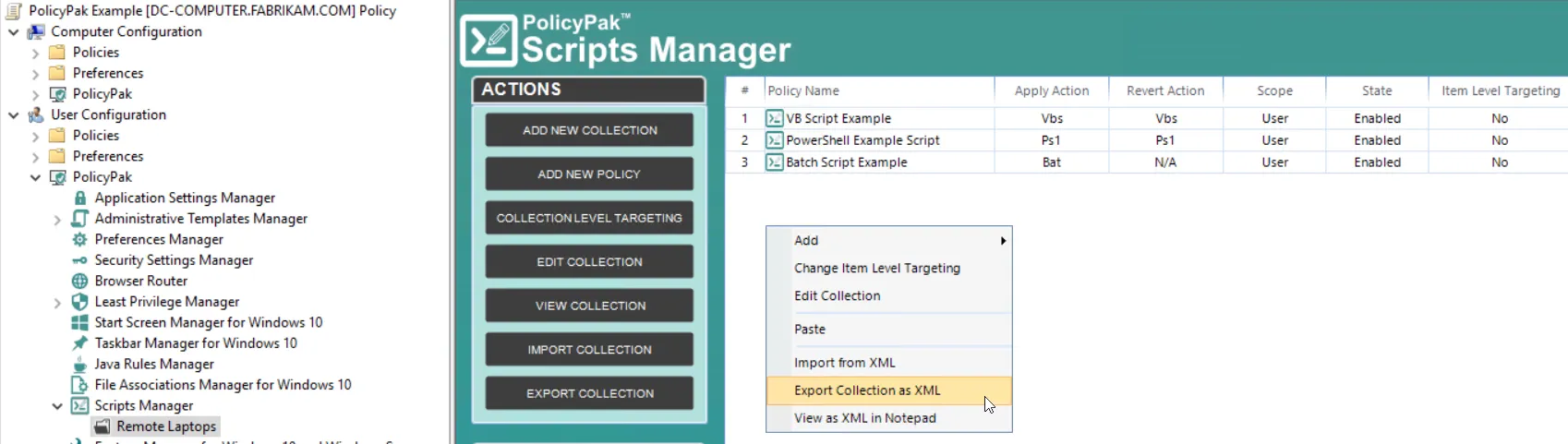The image size is (1568, 444).
Task: Sort by Item Level Targeting header
Action: [1501, 90]
